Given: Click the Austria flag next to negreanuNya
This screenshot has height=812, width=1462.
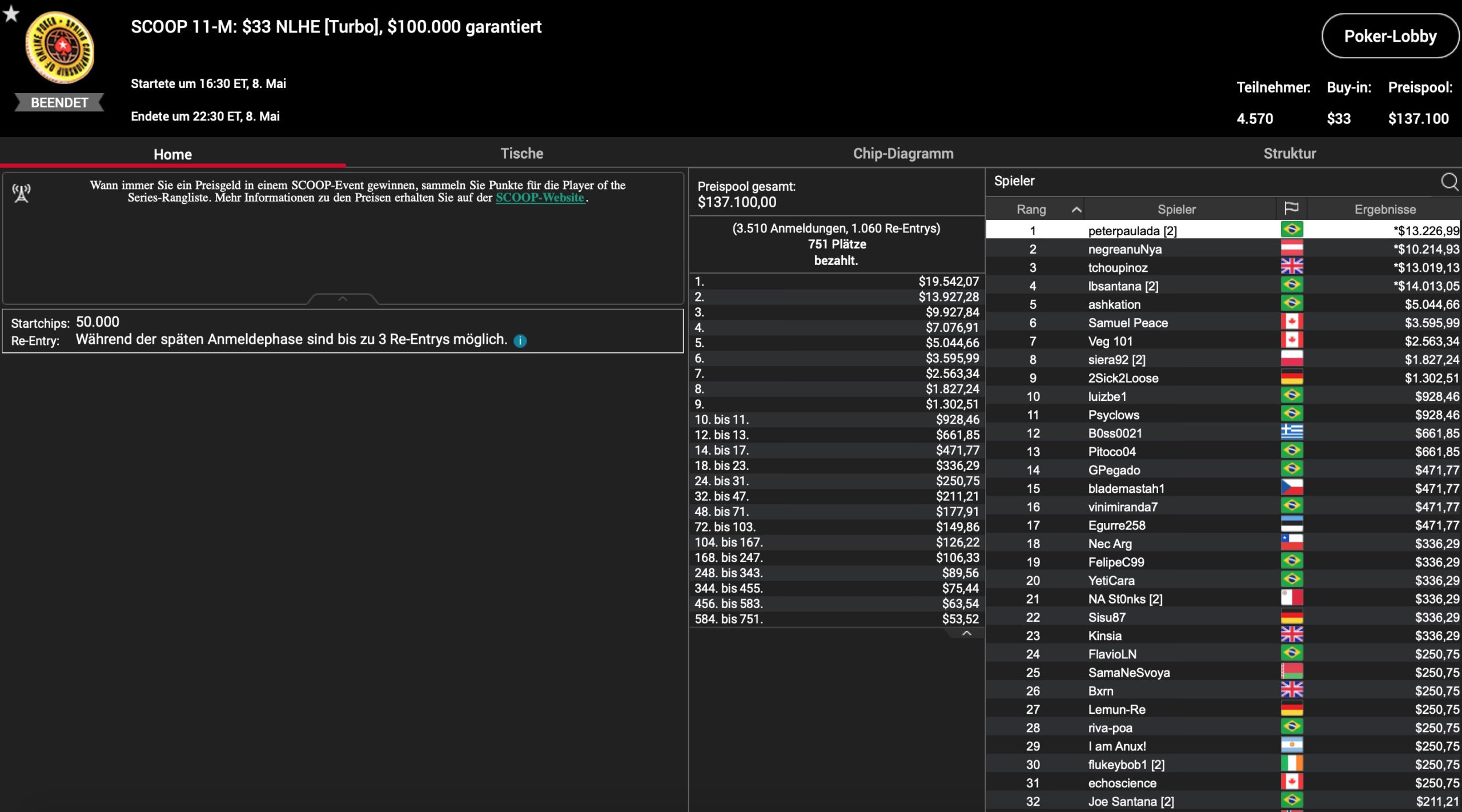Looking at the screenshot, I should point(1291,248).
